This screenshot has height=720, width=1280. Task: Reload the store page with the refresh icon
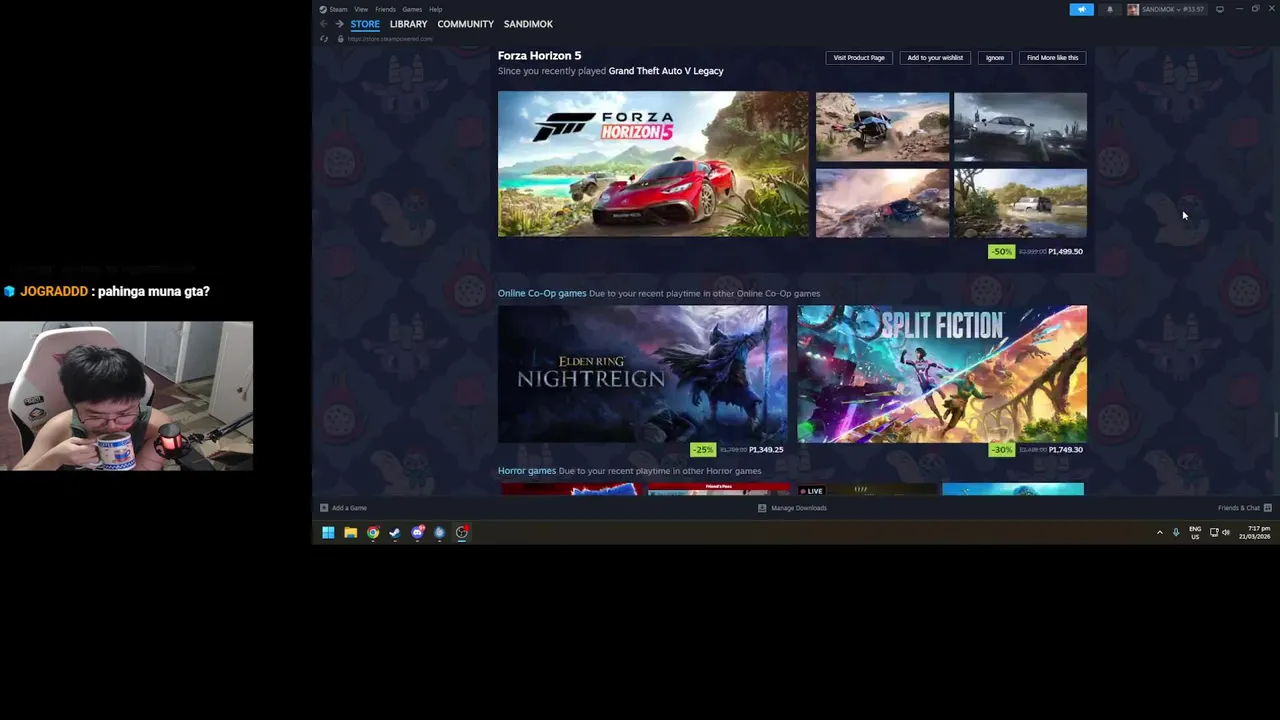click(x=324, y=39)
